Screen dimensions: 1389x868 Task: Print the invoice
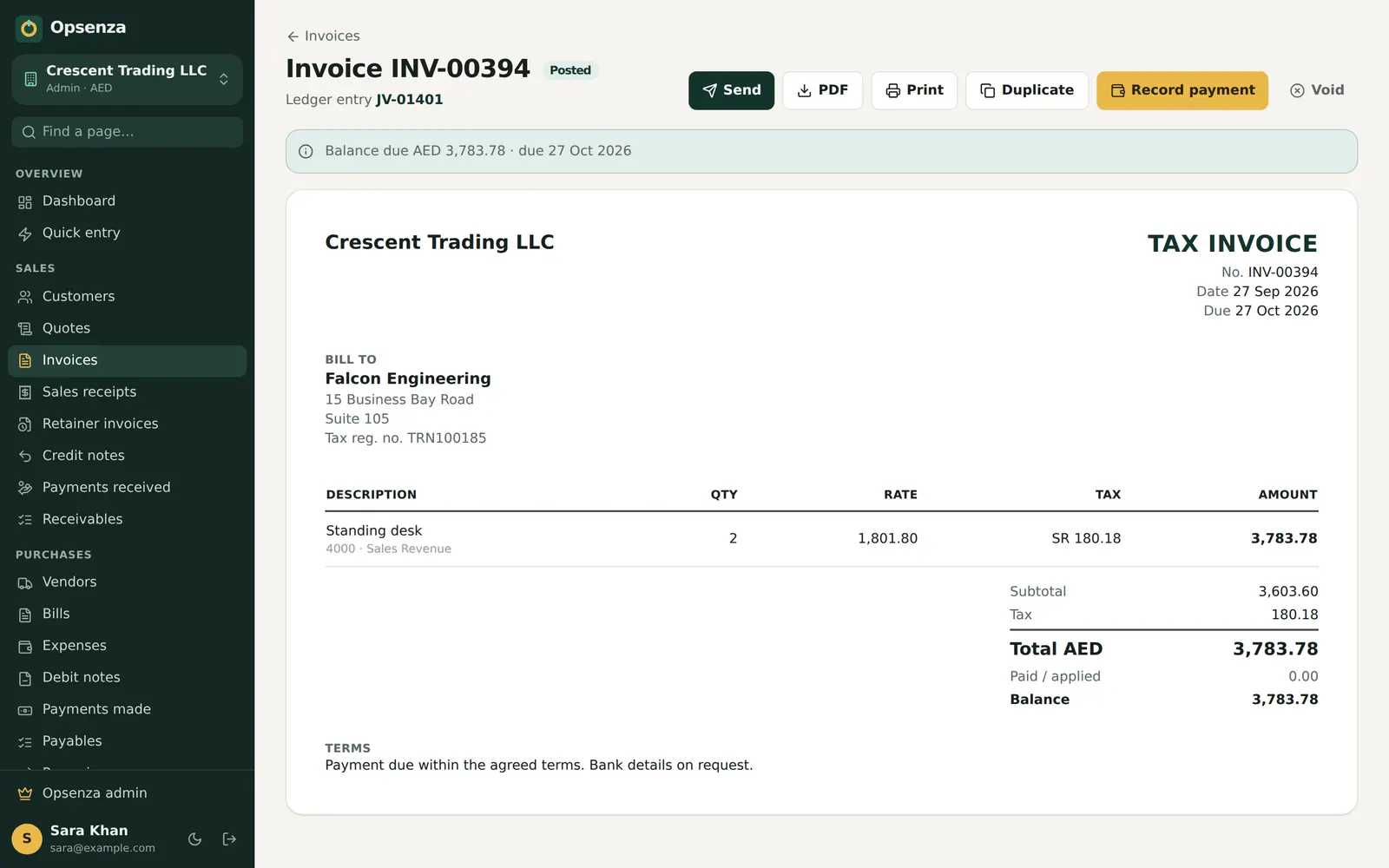[x=914, y=90]
